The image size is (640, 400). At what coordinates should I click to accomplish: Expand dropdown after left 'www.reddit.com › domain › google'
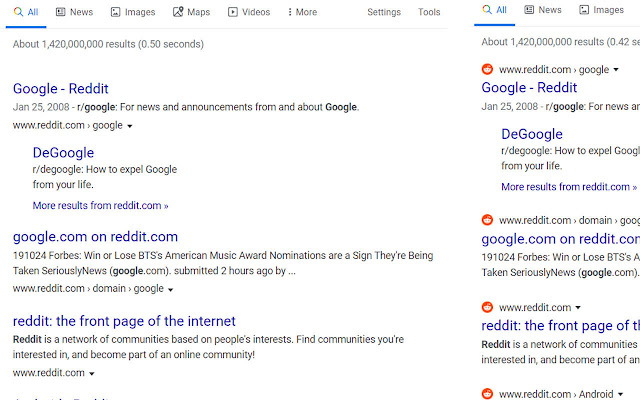(171, 289)
